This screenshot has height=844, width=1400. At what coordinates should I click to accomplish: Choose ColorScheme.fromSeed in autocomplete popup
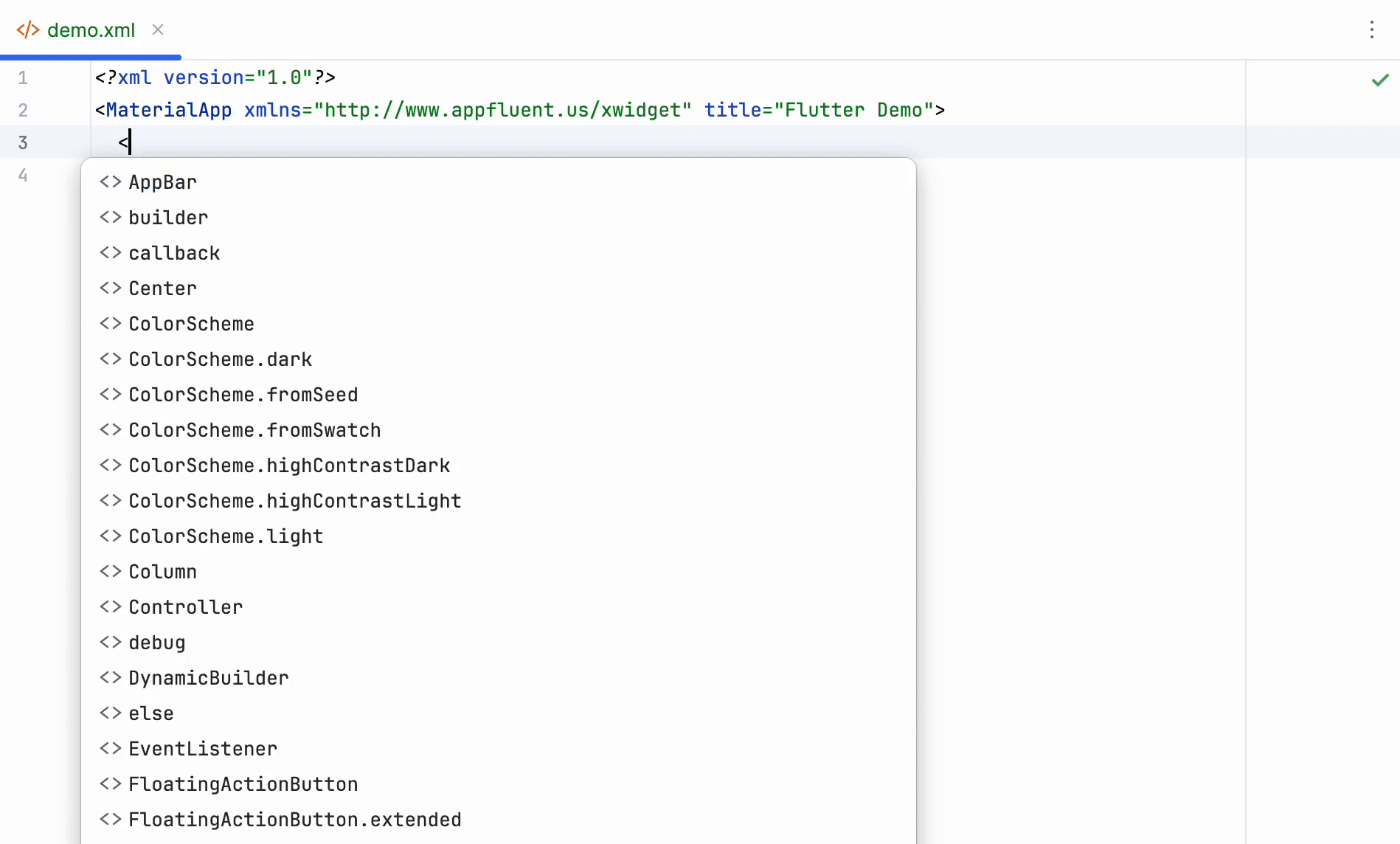click(x=243, y=395)
